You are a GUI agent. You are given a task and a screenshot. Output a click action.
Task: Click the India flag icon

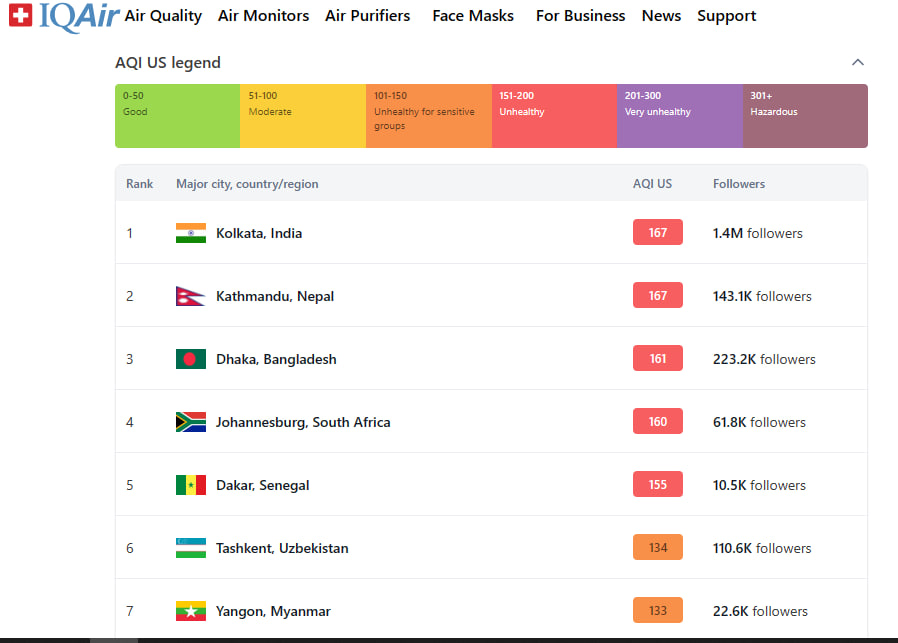190,233
